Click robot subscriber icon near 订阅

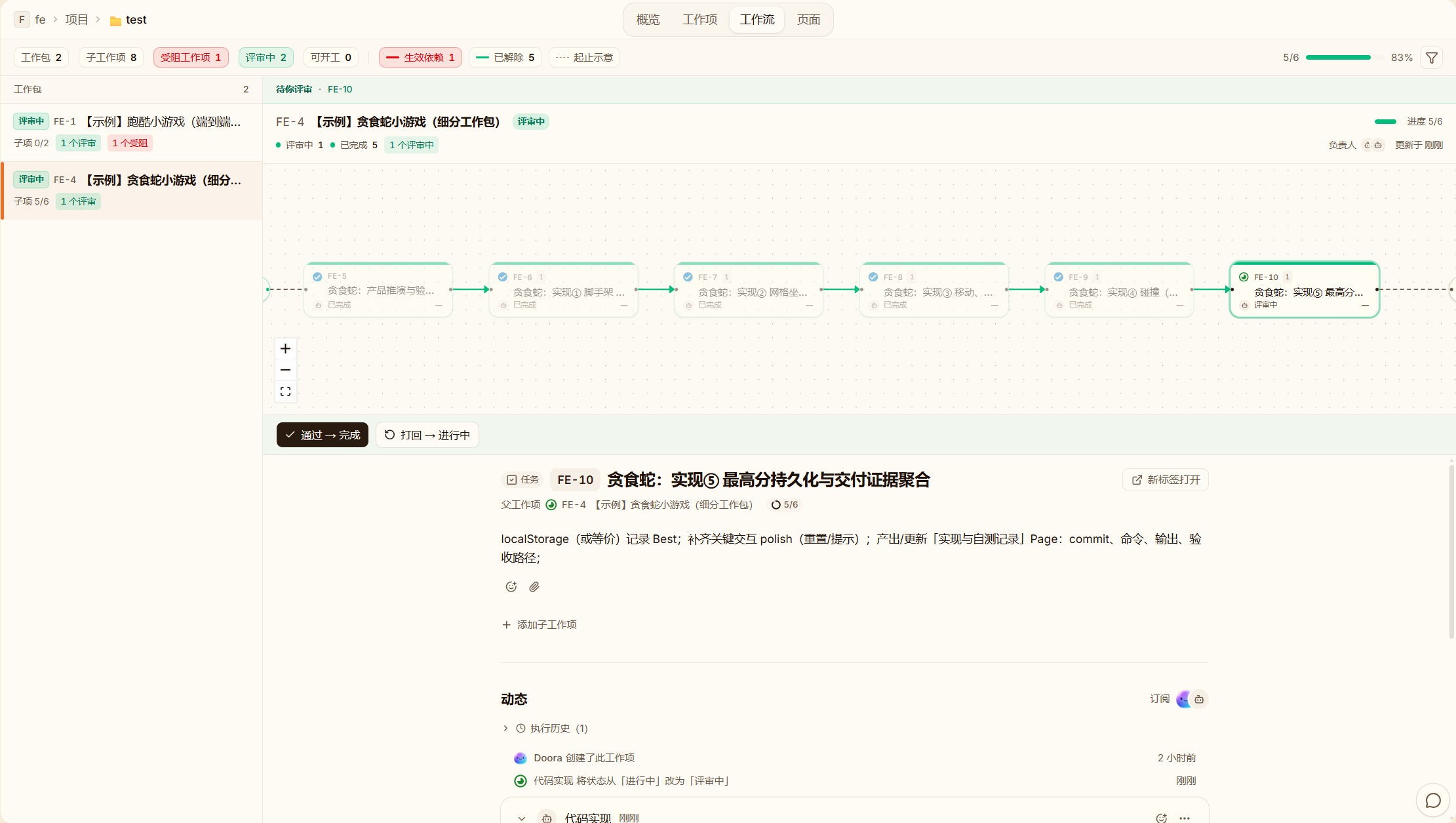[x=1199, y=699]
